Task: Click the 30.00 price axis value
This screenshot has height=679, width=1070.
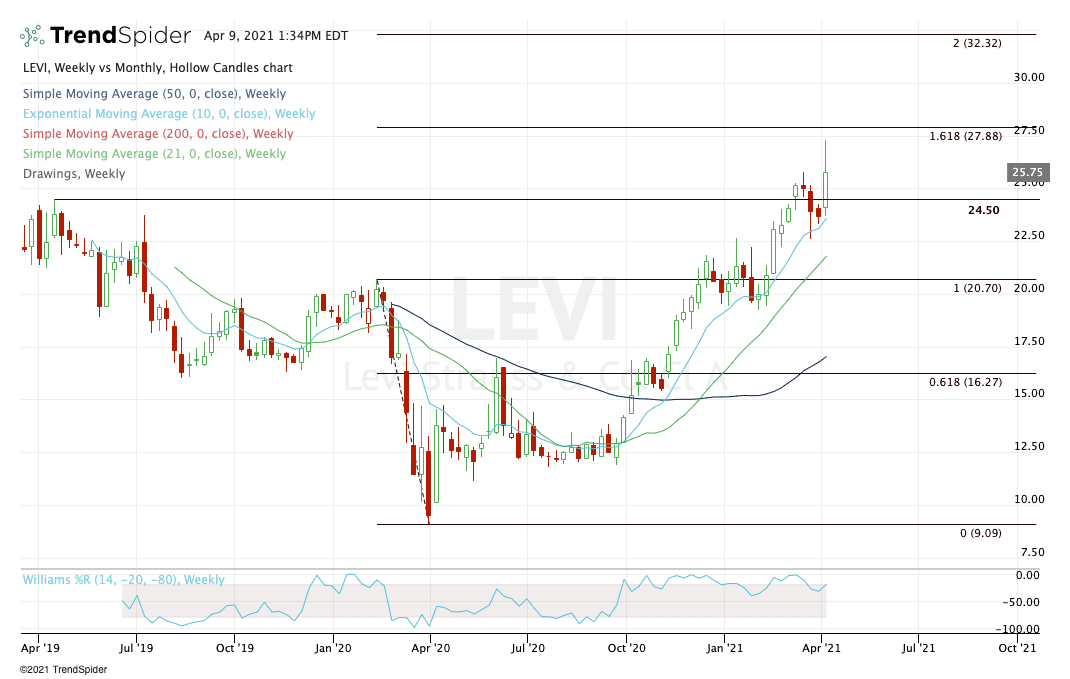Action: tap(1028, 77)
